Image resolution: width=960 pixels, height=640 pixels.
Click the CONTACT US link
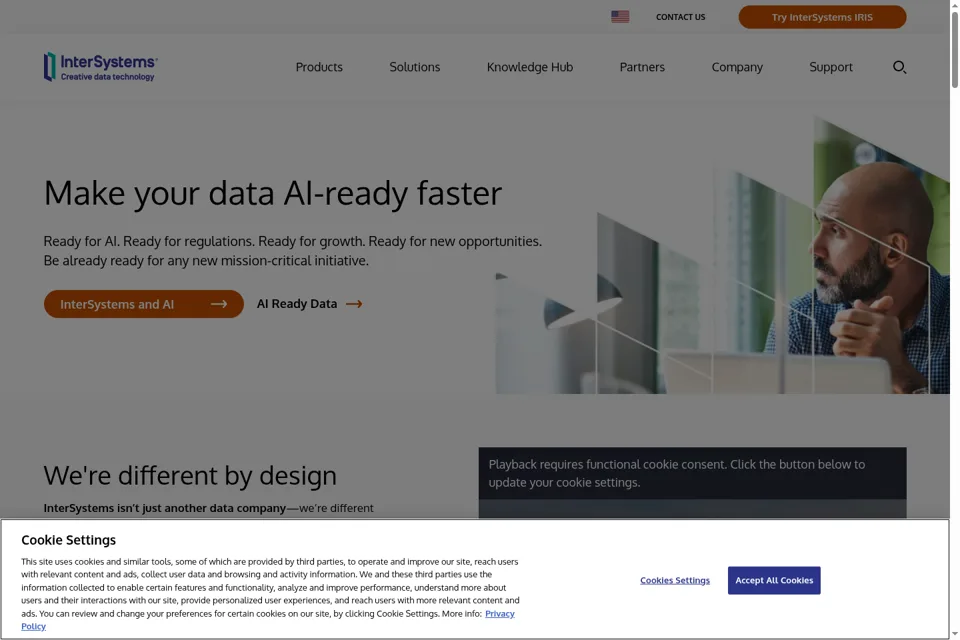[x=680, y=17]
